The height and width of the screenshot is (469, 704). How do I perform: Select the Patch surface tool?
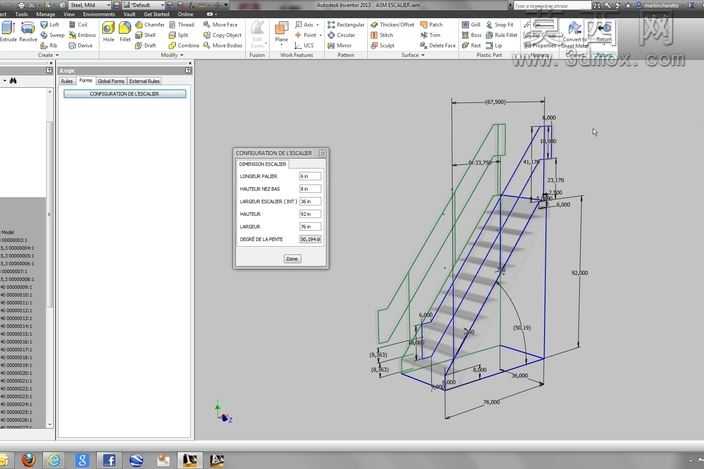click(x=431, y=25)
